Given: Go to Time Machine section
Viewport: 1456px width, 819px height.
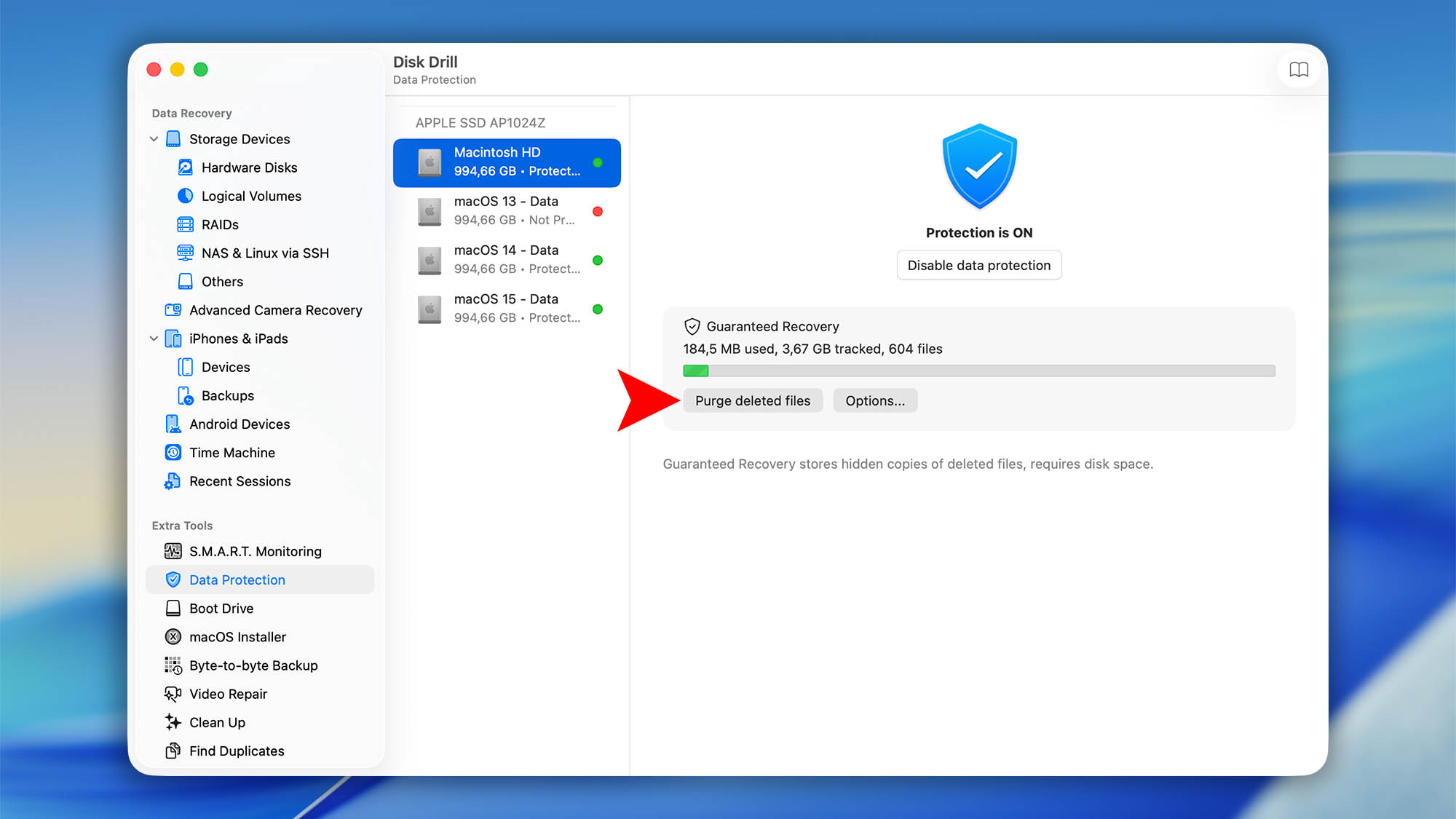Looking at the screenshot, I should click(x=232, y=453).
